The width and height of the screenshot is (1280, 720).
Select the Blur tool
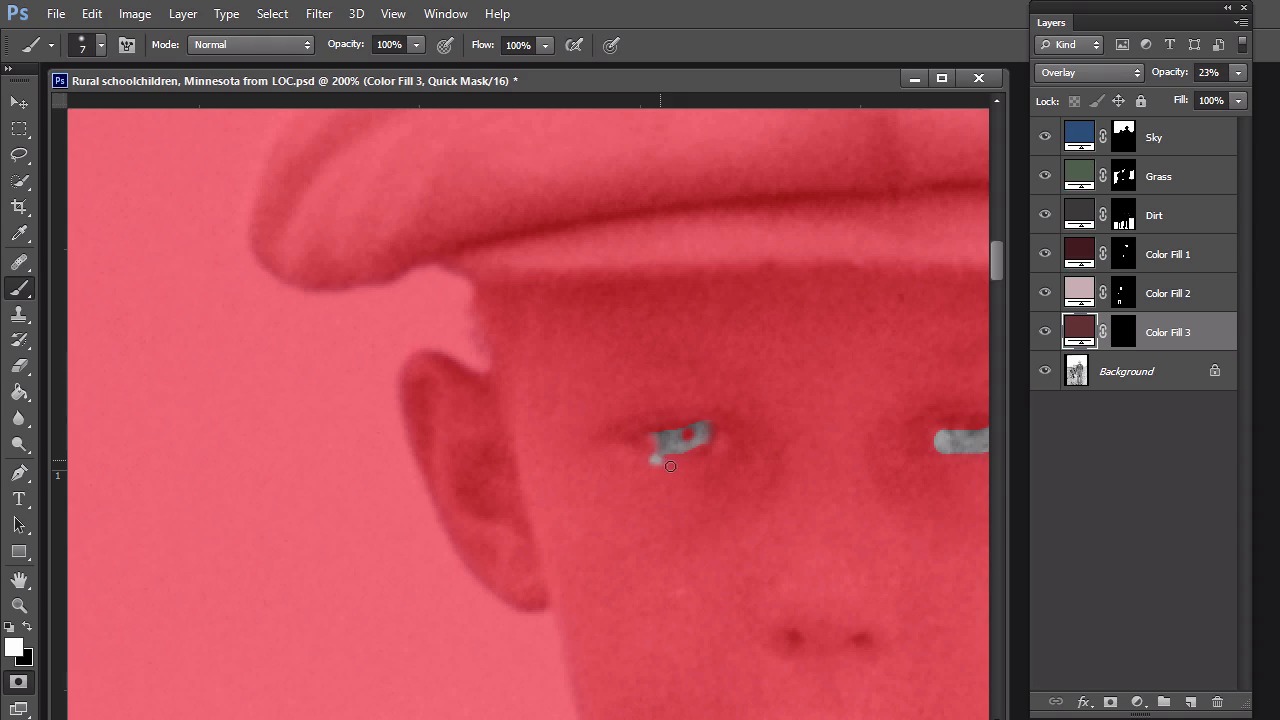click(x=19, y=418)
